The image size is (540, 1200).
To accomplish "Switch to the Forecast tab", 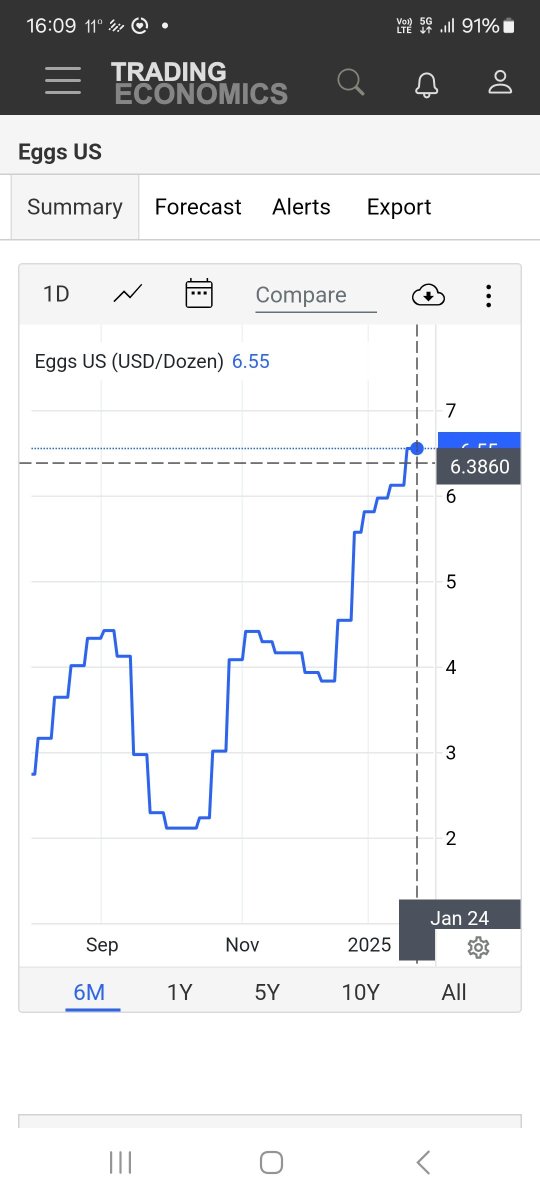I will point(198,207).
